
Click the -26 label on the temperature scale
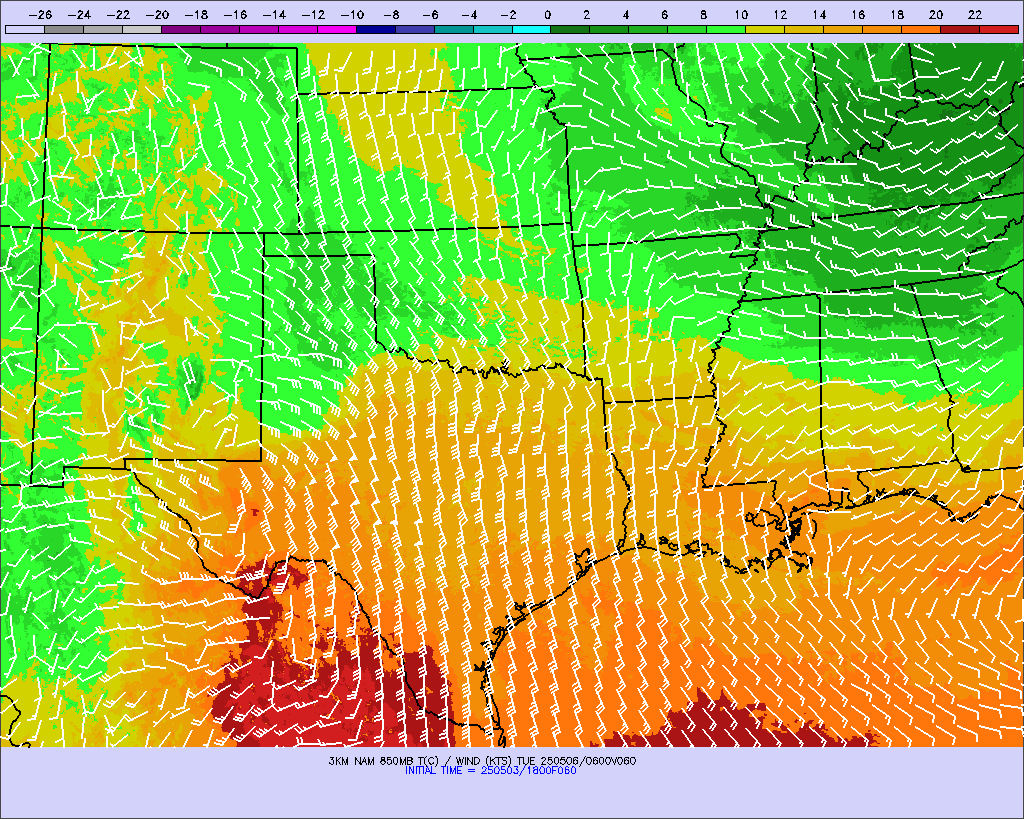tap(40, 14)
